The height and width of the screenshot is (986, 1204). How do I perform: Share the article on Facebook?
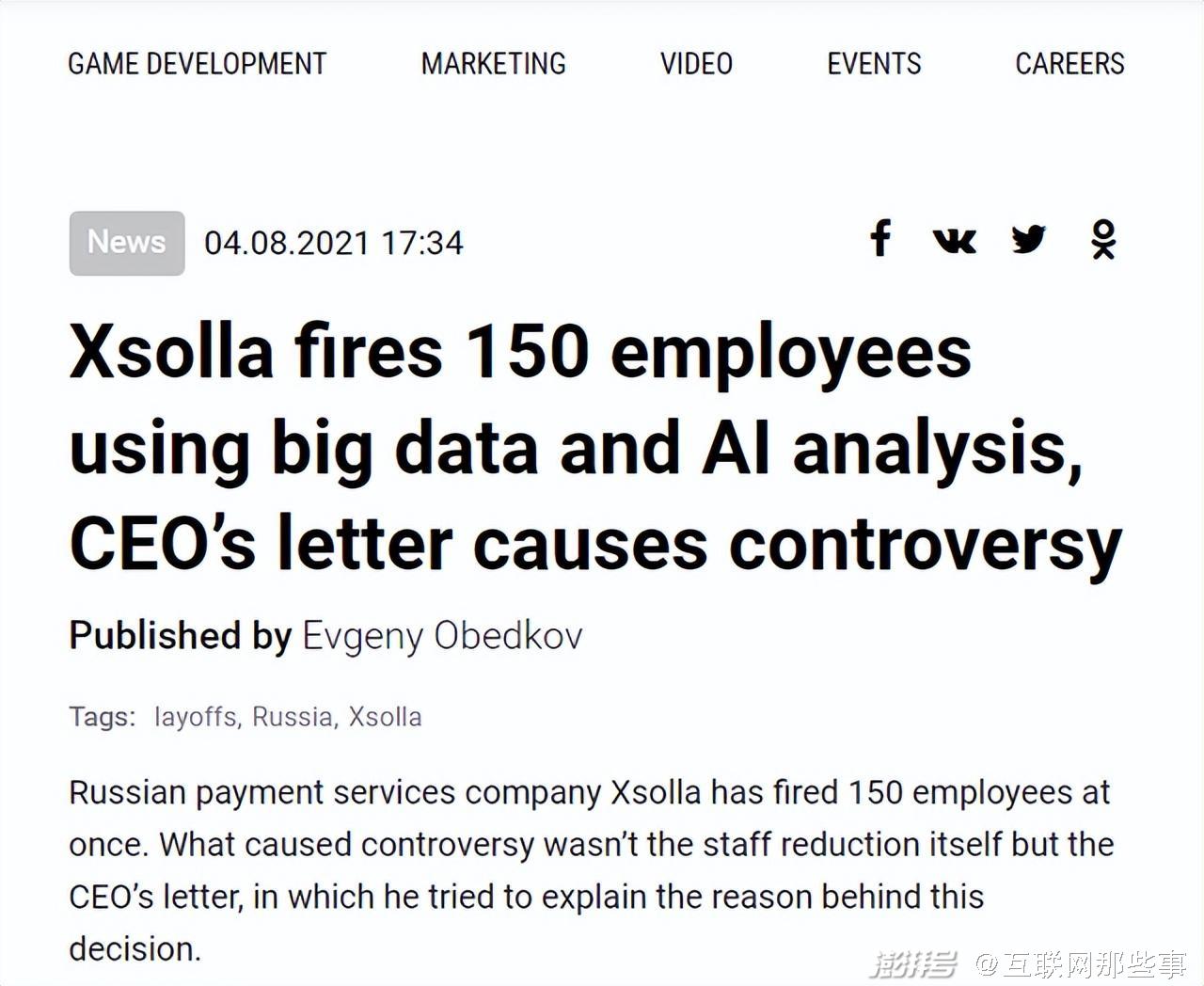[880, 239]
